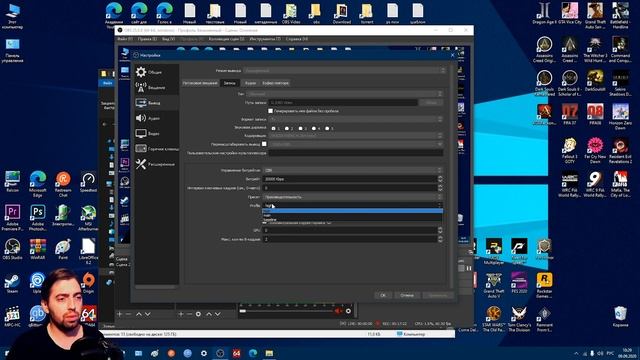The height and width of the screenshot is (360, 640).
Task: Open the Корзина (Recycle Bin) icon
Action: [x=620, y=316]
